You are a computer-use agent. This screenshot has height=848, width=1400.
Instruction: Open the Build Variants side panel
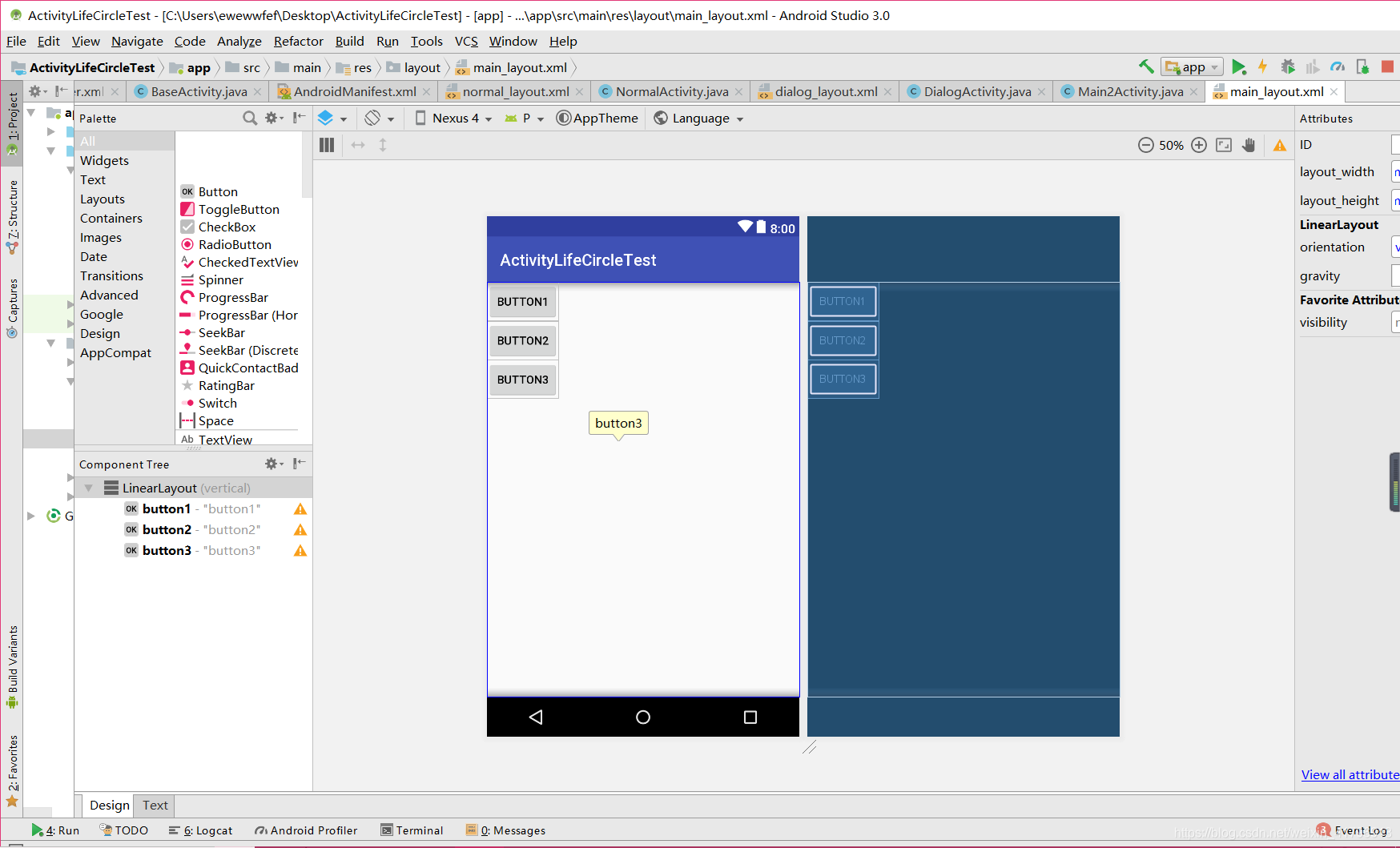tap(12, 666)
